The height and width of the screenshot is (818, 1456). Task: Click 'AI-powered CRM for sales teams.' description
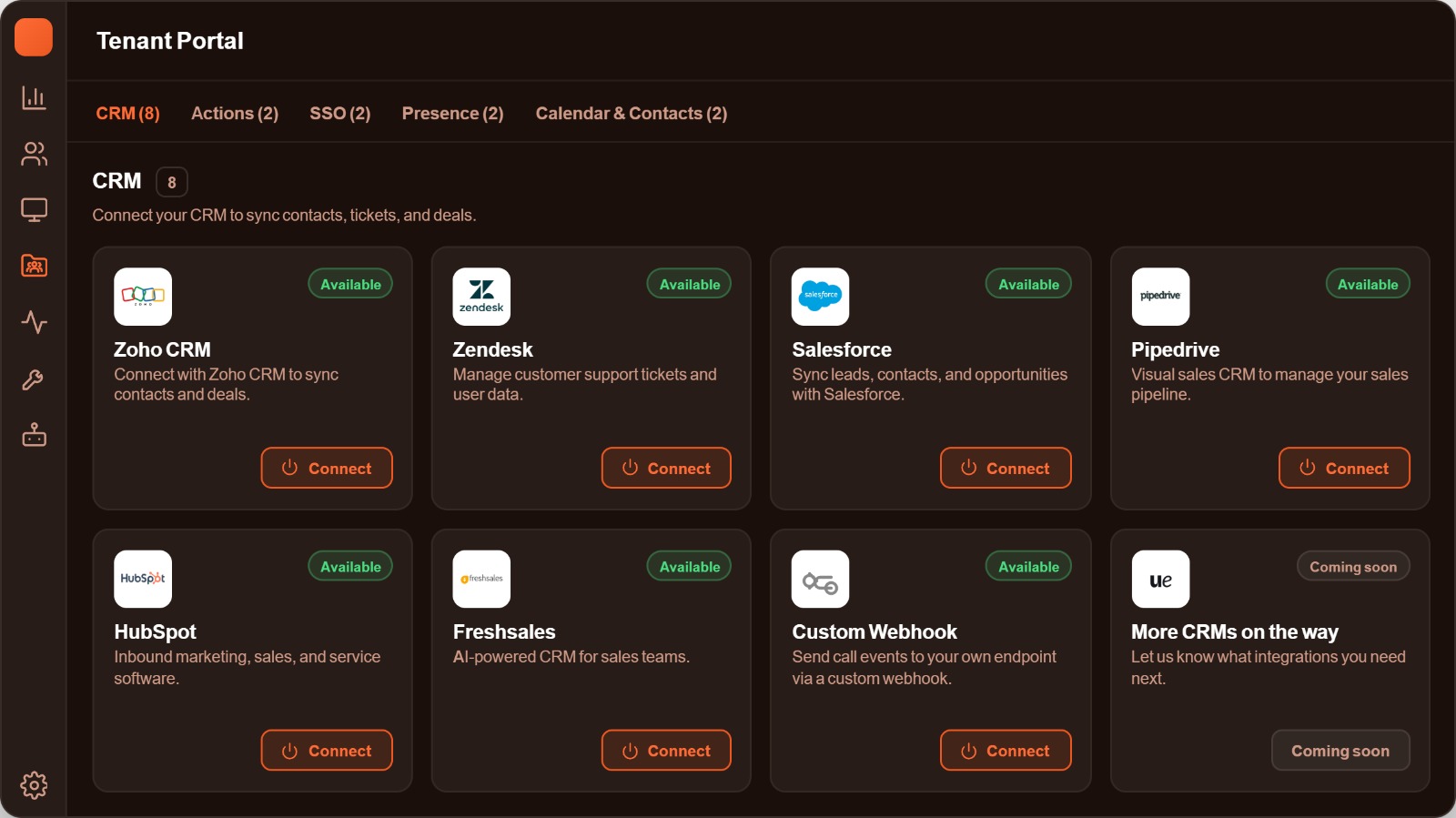(571, 656)
